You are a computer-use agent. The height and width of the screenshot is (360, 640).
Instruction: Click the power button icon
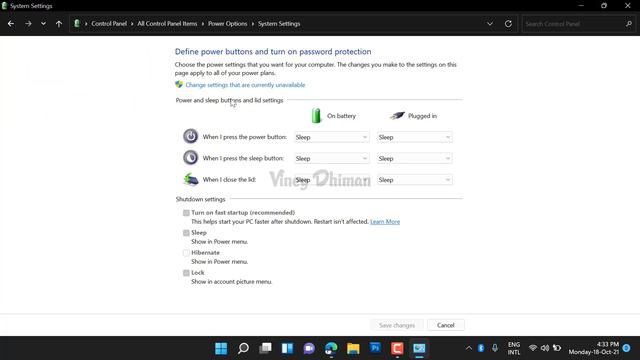[x=190, y=136]
